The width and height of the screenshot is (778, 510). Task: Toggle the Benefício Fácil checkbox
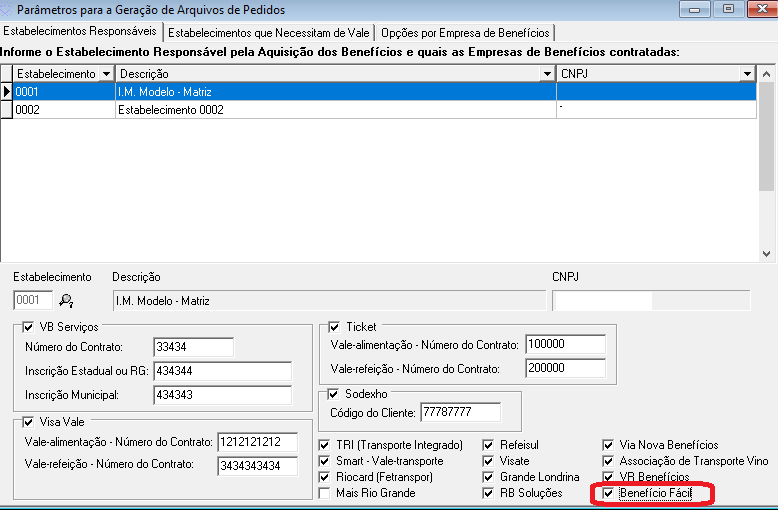(x=609, y=493)
